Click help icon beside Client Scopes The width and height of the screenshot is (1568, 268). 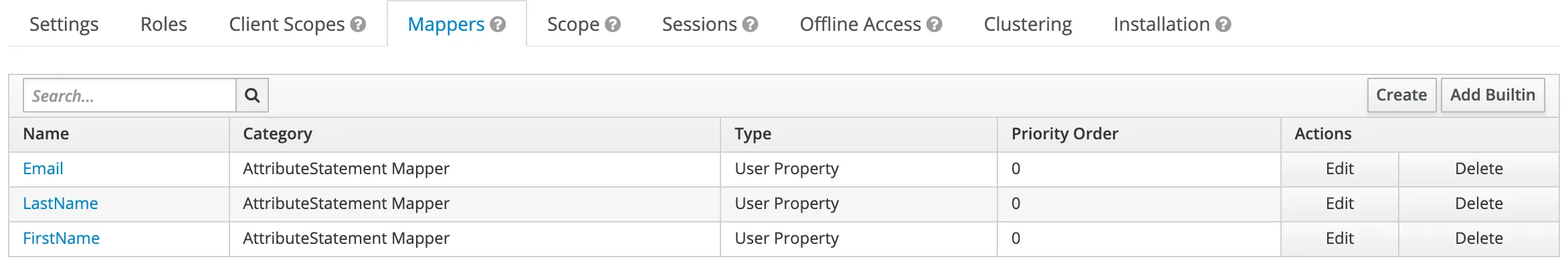click(x=359, y=25)
